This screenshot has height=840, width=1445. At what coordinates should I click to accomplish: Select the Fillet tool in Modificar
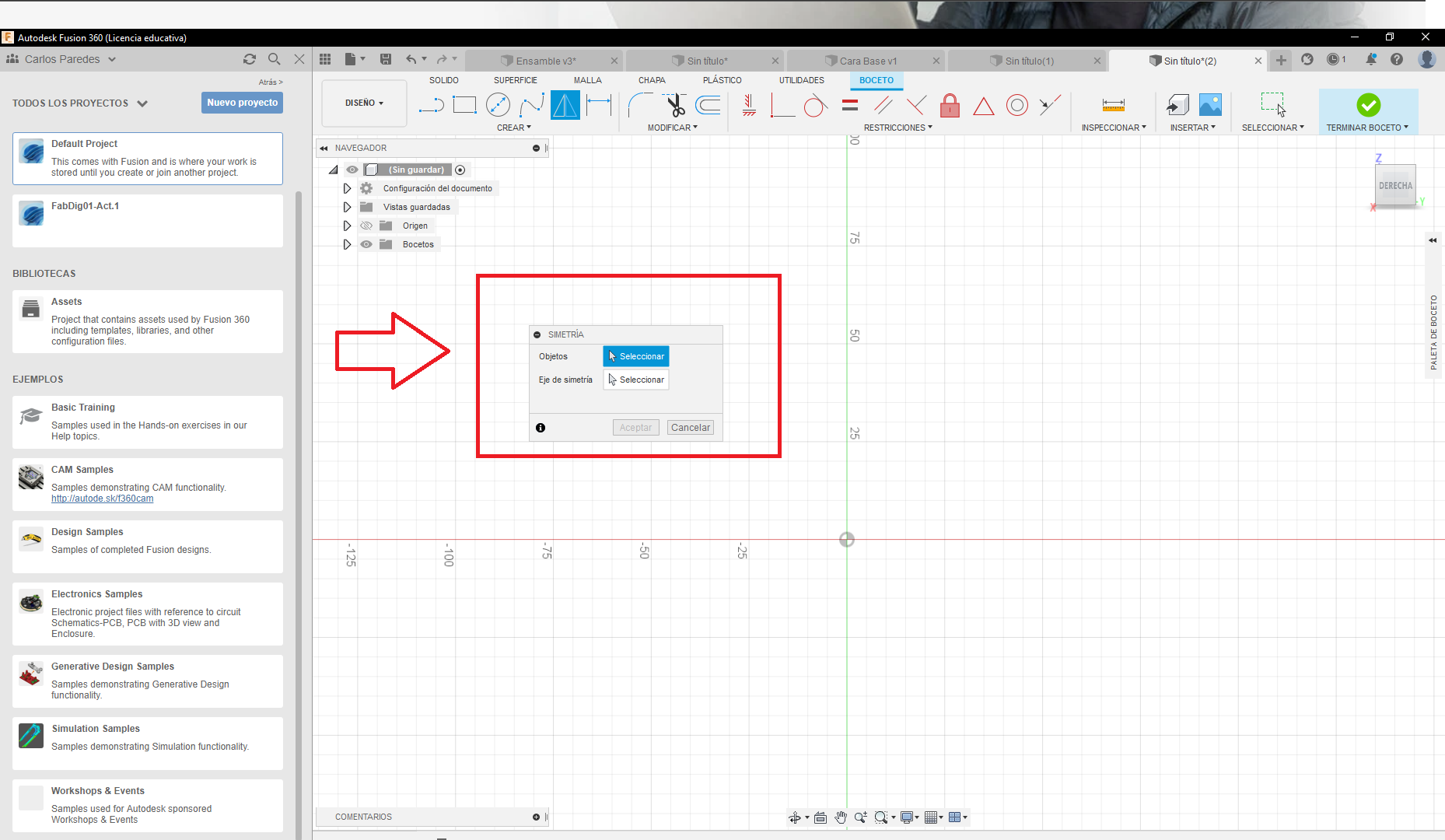(x=640, y=105)
